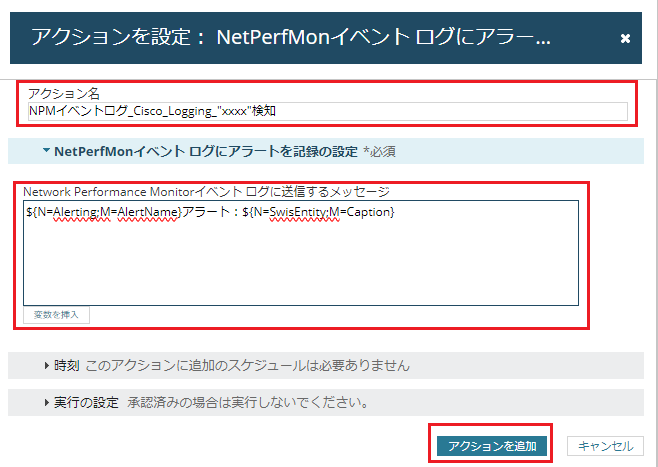This screenshot has width=658, height=467.
Task: Click inside the event log message textarea
Action: pyautogui.click(x=301, y=253)
